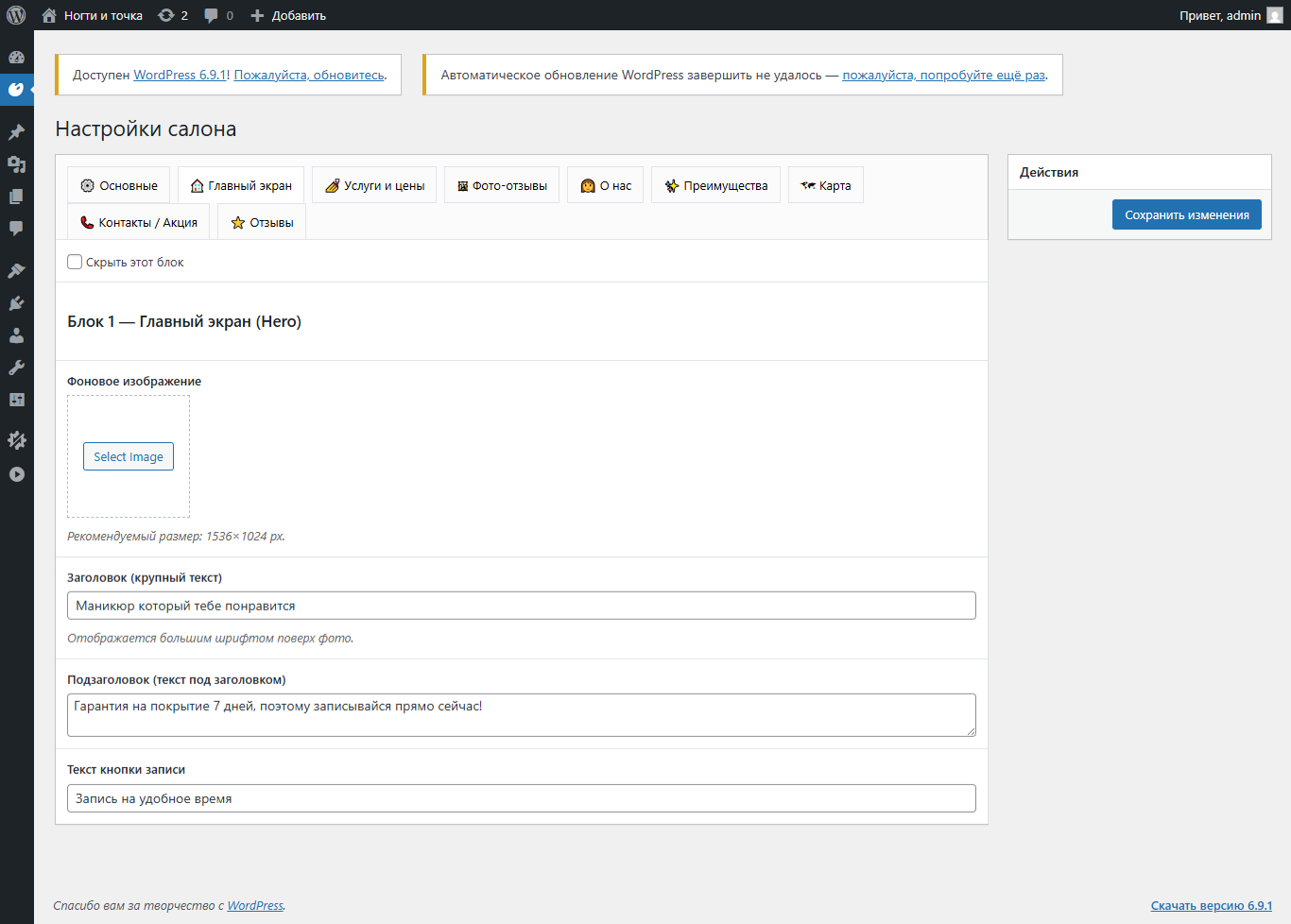Click the 'Сохранить изменения' button
The width and height of the screenshot is (1291, 924).
pos(1187,214)
